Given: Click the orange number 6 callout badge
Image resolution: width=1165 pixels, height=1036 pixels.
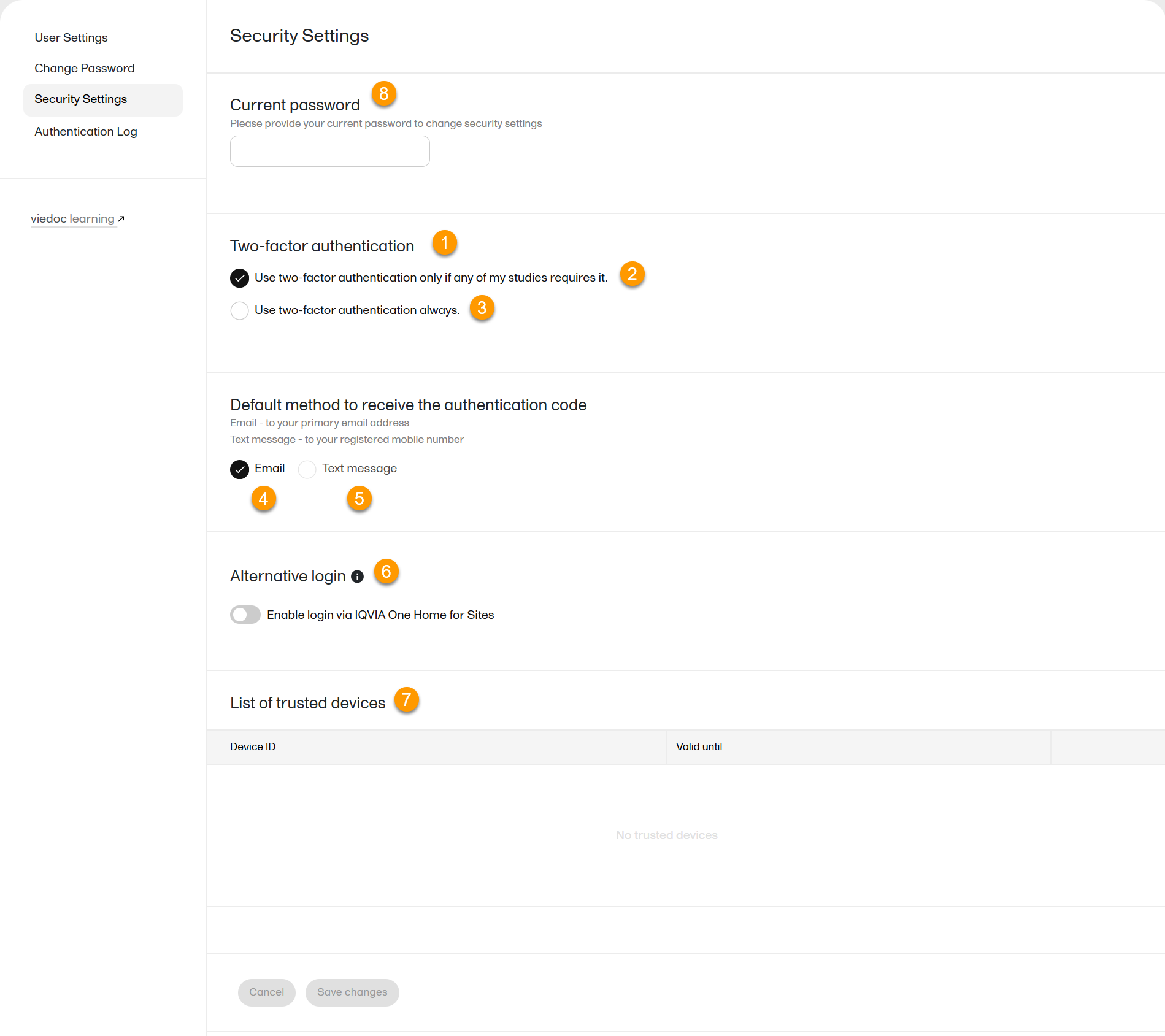Looking at the screenshot, I should (x=386, y=572).
